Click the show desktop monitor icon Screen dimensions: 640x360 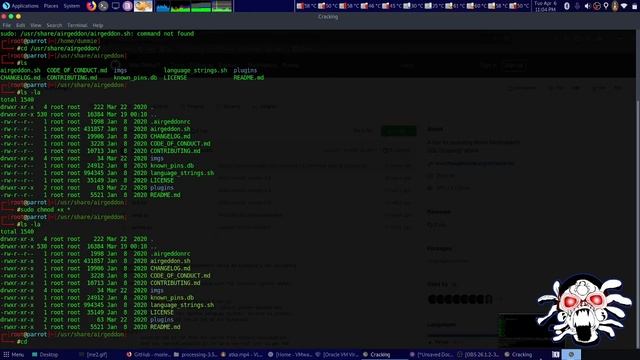click(116, 6)
